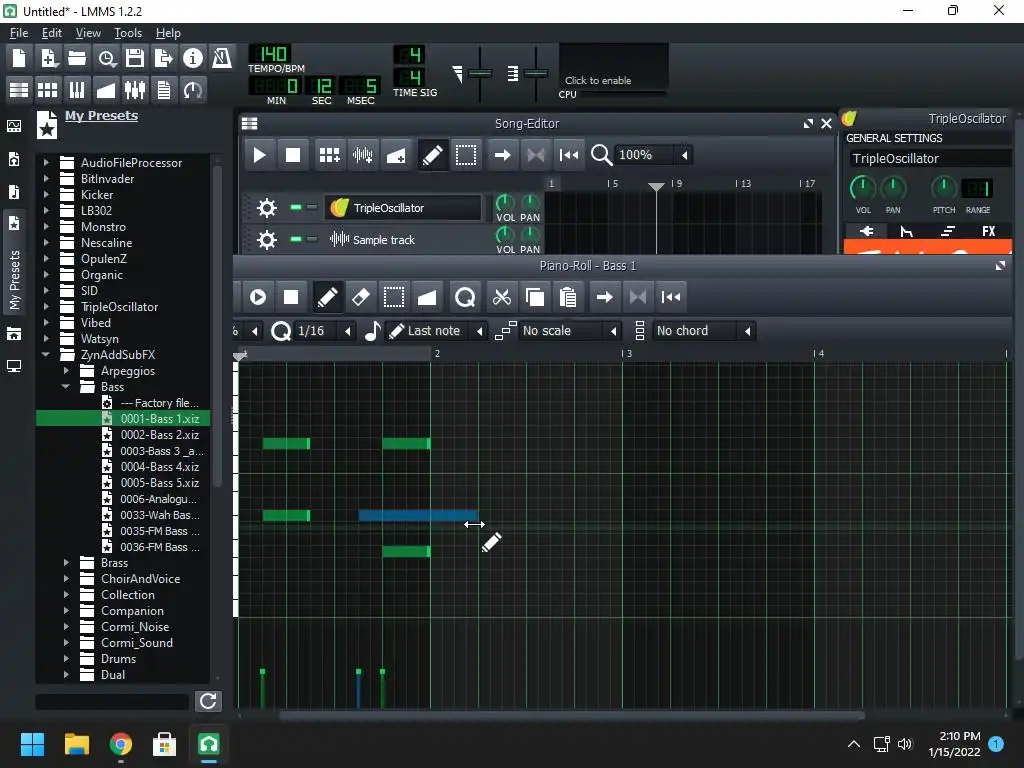Show controller rack window

[193, 89]
